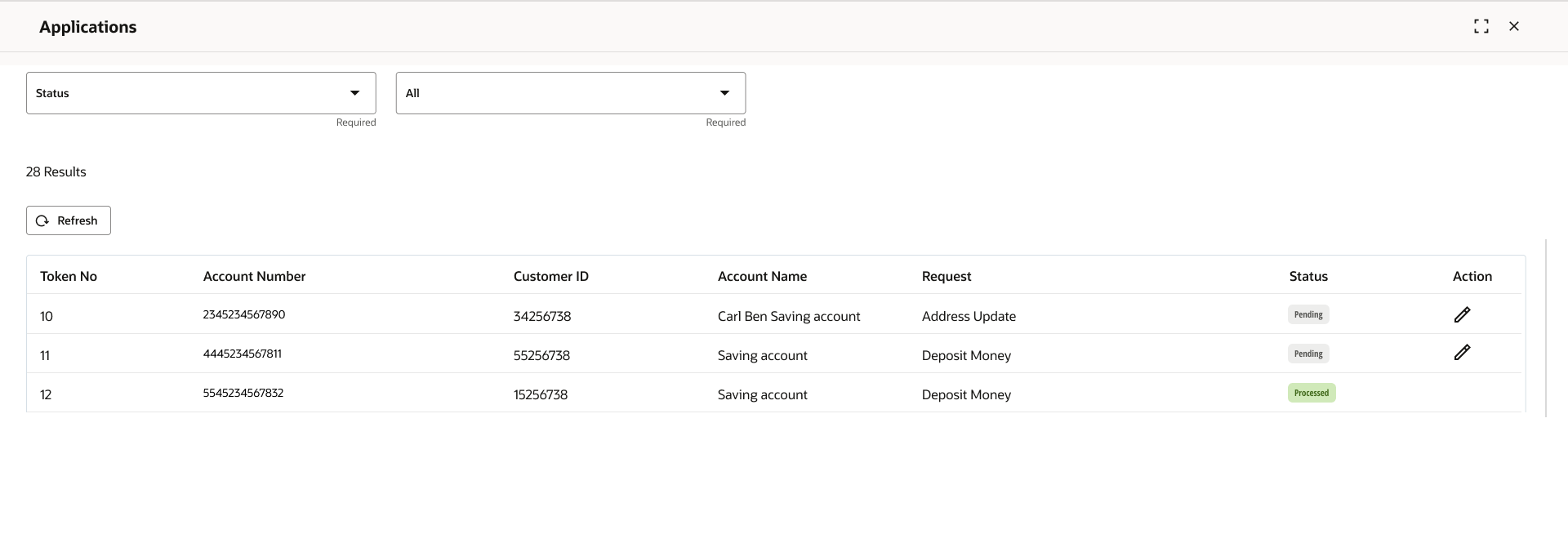1568x534 pixels.
Task: Click the Processed badge for token 12
Action: [x=1312, y=393]
